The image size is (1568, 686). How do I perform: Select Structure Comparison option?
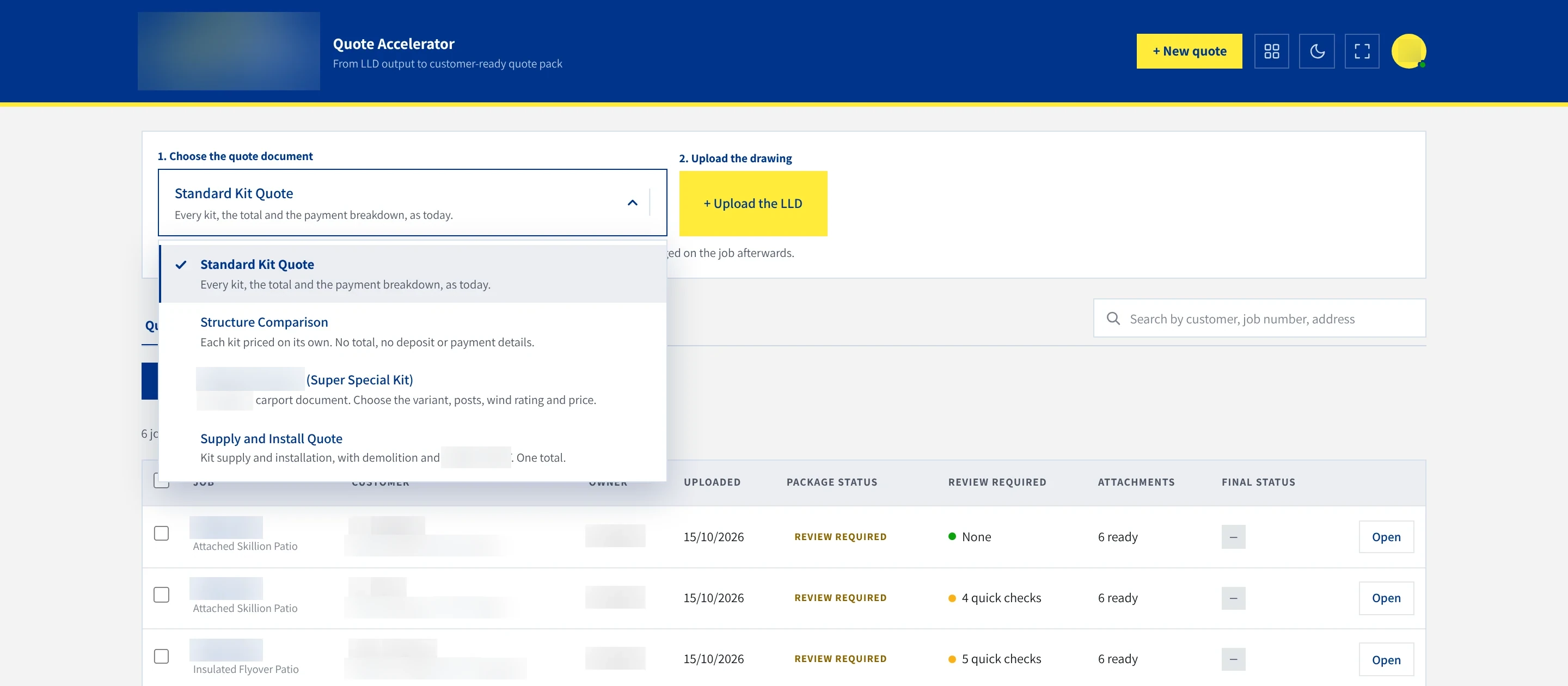[413, 331]
